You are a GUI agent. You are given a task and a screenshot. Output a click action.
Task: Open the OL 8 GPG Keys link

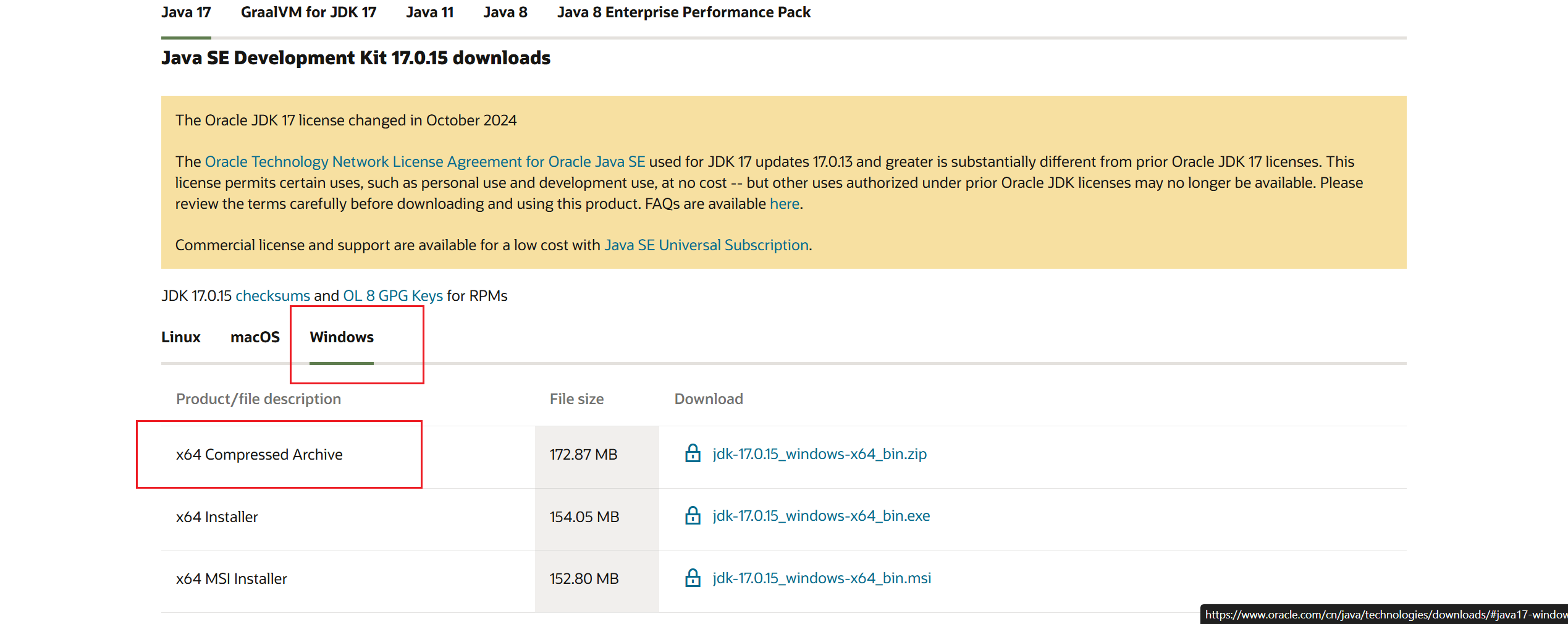[x=393, y=296]
